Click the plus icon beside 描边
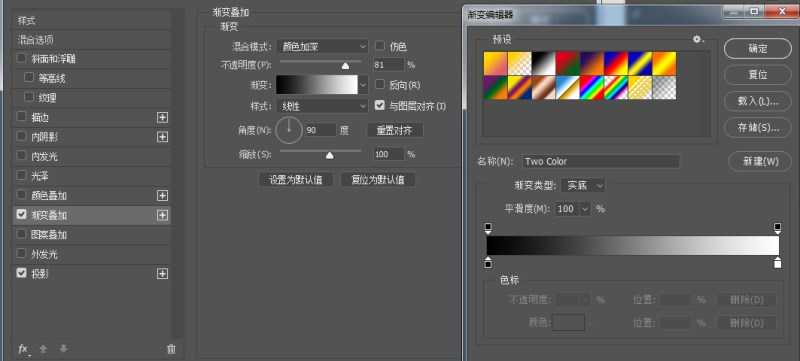Screen dimensions: 800x361 [x=162, y=118]
